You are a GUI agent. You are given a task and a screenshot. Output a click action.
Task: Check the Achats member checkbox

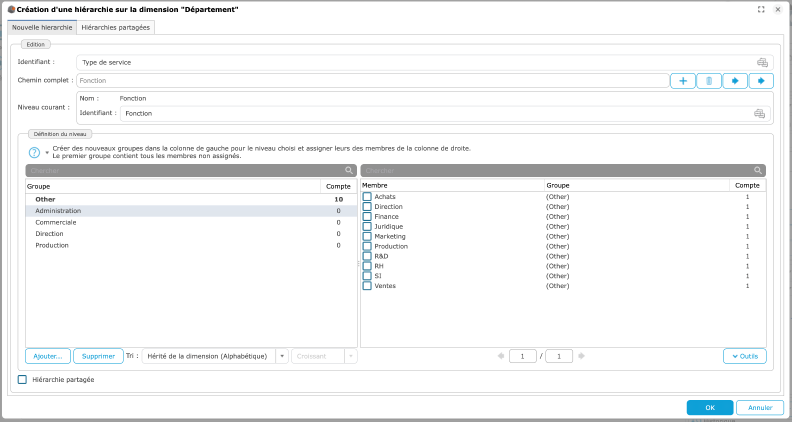(x=367, y=197)
